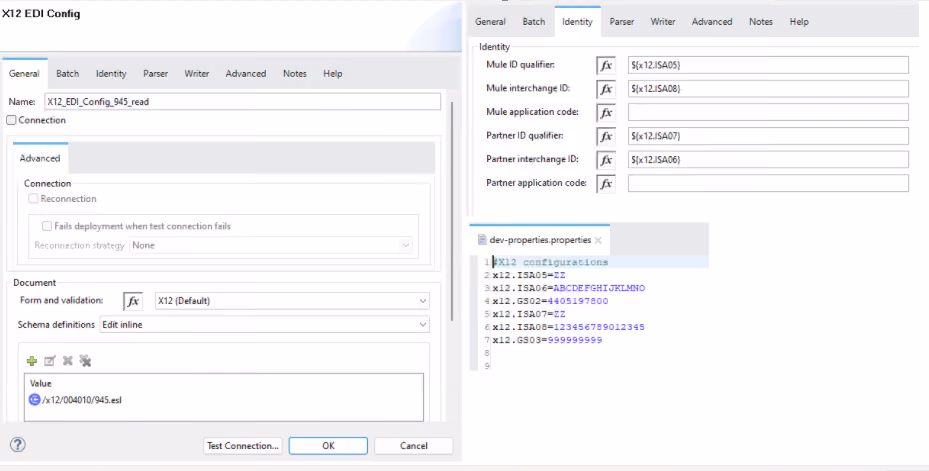The height and width of the screenshot is (471, 929).
Task: Toggle fx expression for Partner interchange ID
Action: tap(606, 160)
